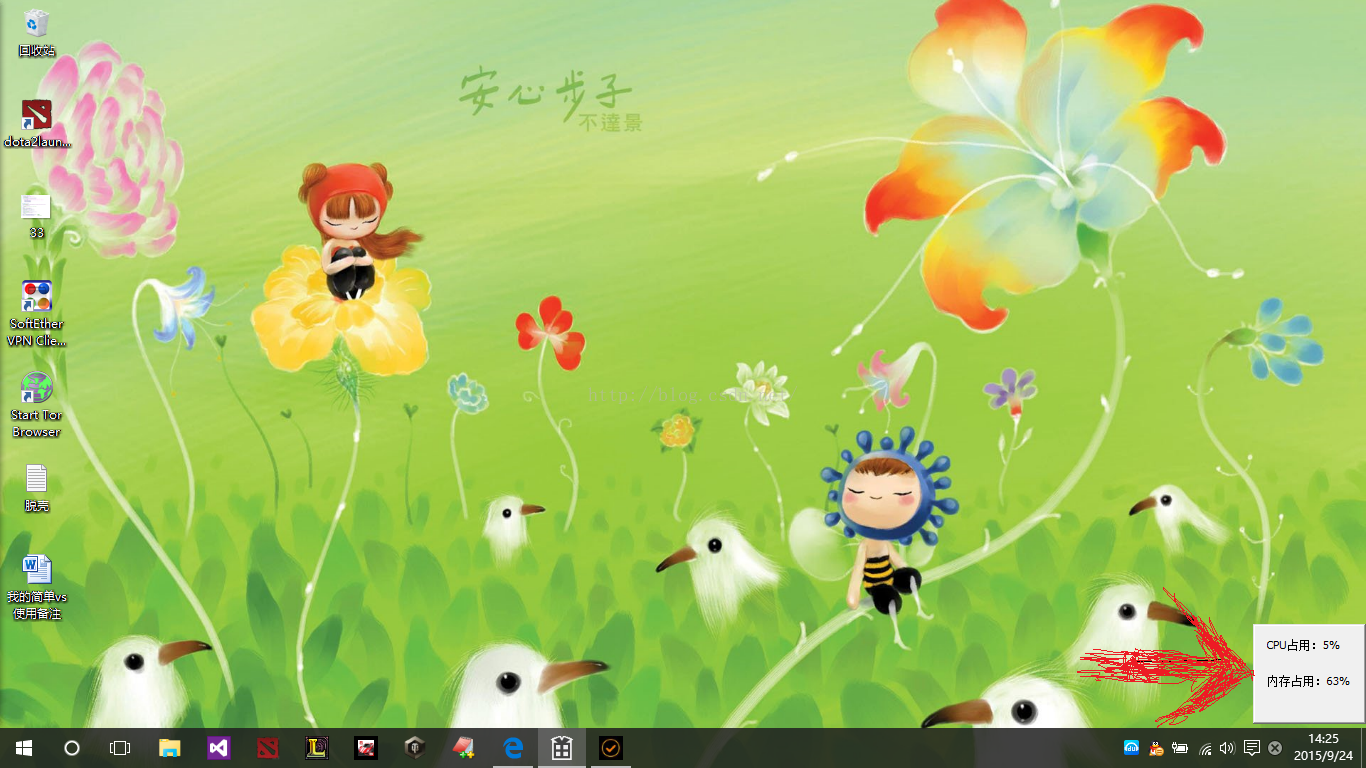
Task: Select the Start Tor Browser shortcut
Action: pyautogui.click(x=37, y=405)
